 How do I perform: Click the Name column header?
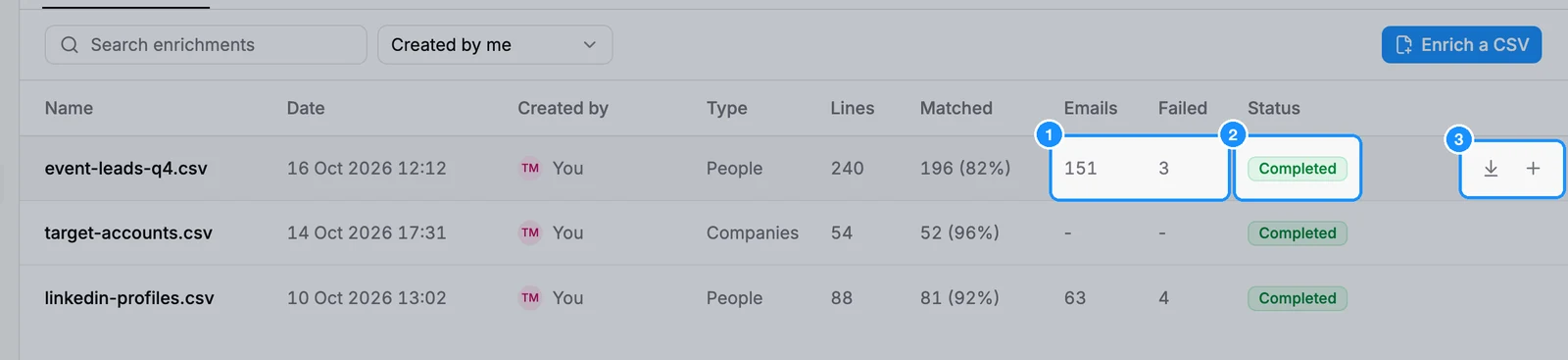point(69,108)
